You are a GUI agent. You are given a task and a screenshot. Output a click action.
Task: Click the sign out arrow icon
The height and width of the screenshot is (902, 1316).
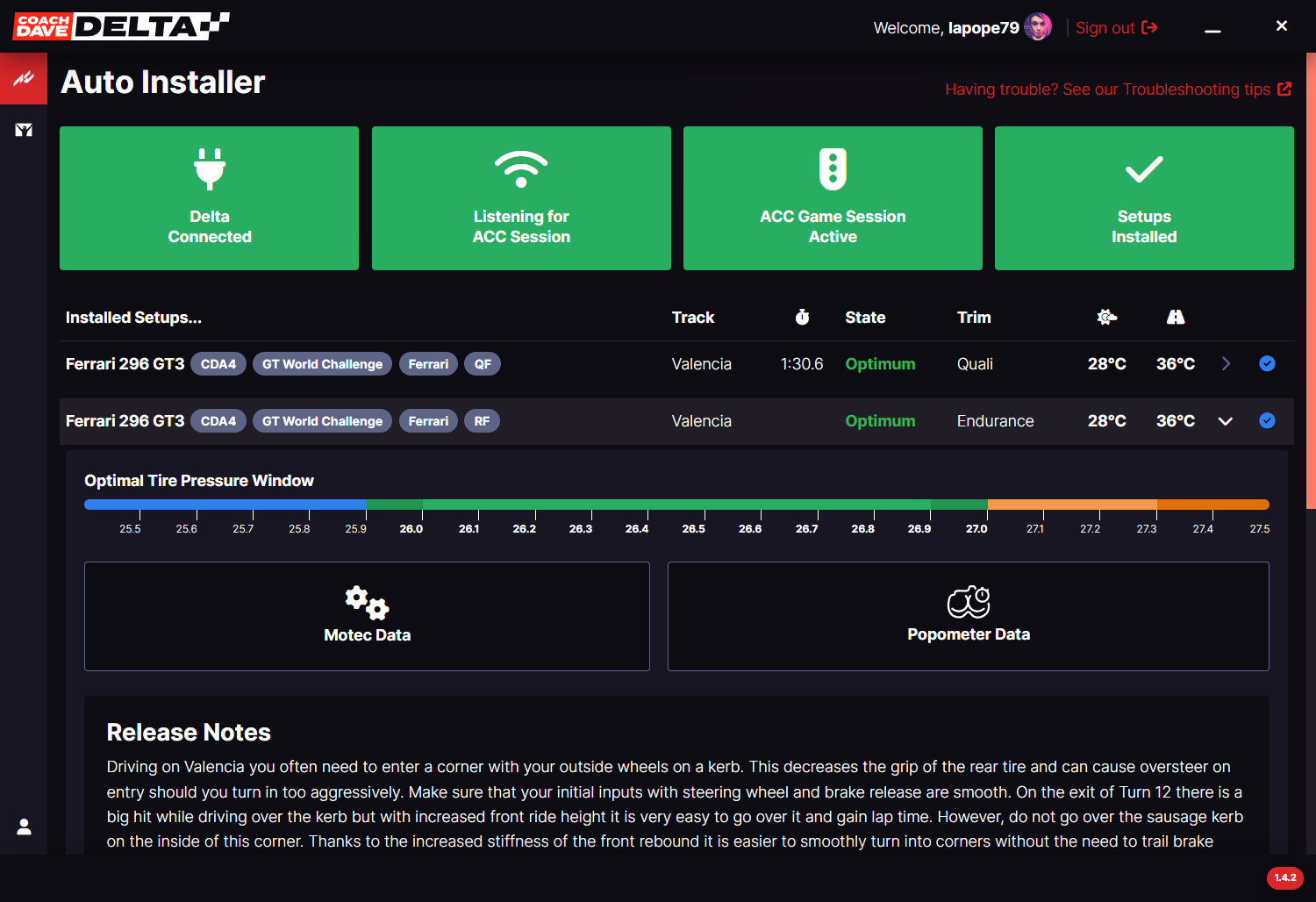(1149, 28)
